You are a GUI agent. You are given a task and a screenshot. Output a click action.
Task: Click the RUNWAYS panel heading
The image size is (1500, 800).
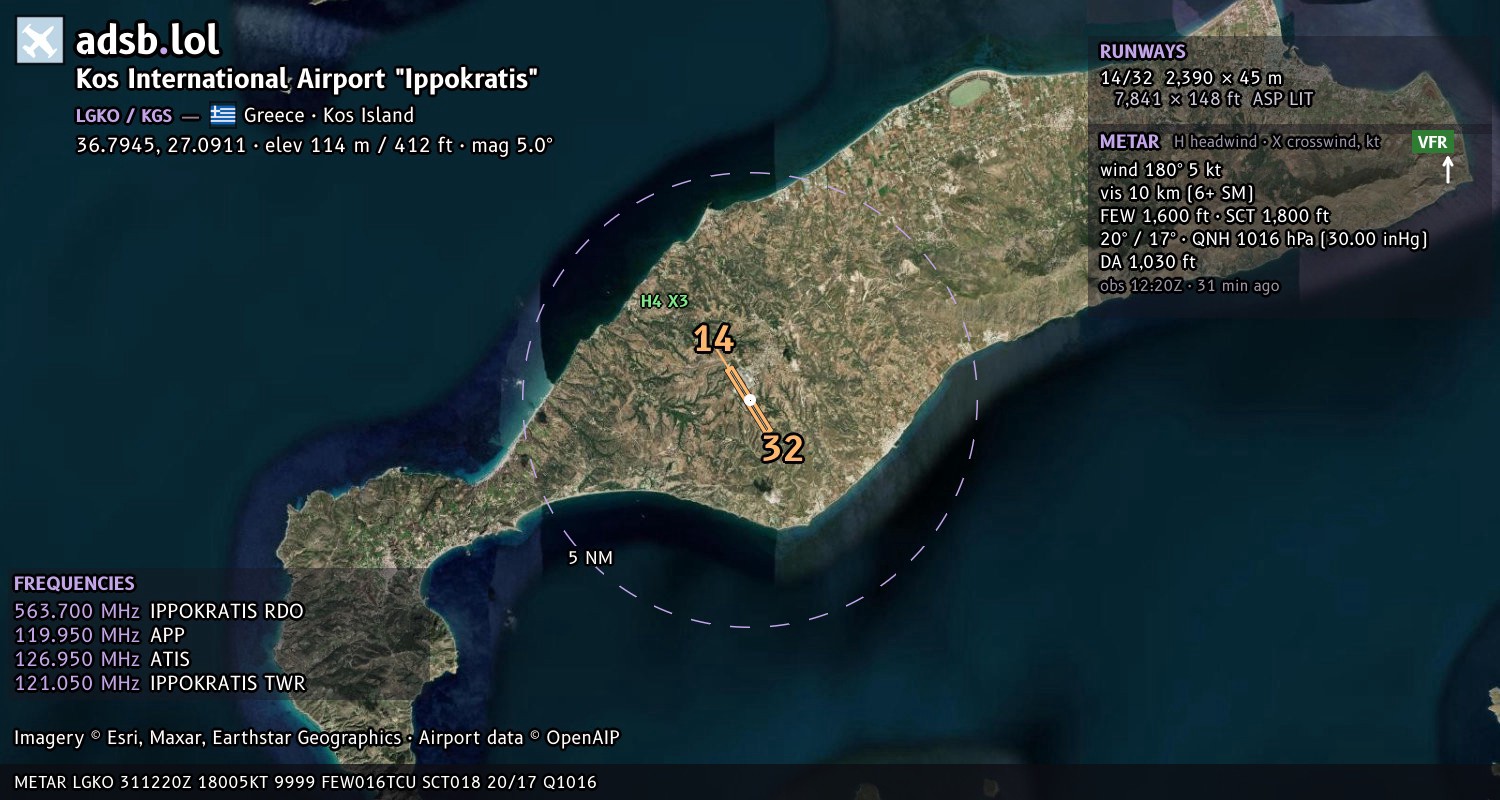[1142, 52]
